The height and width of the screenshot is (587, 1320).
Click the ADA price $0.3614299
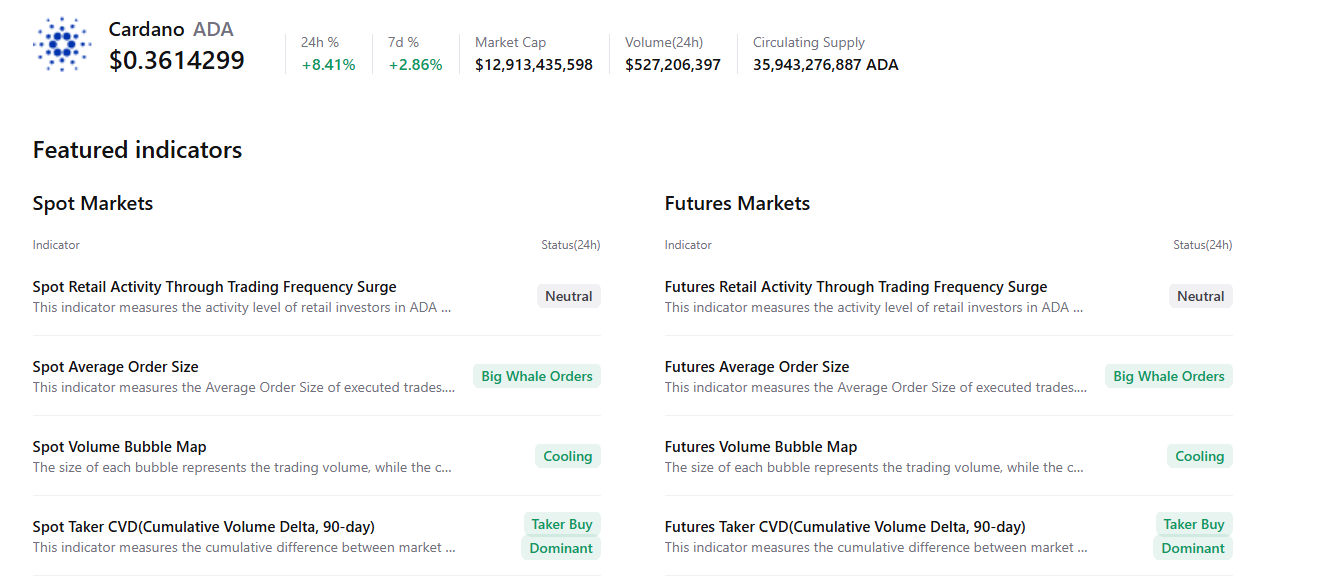[176, 60]
